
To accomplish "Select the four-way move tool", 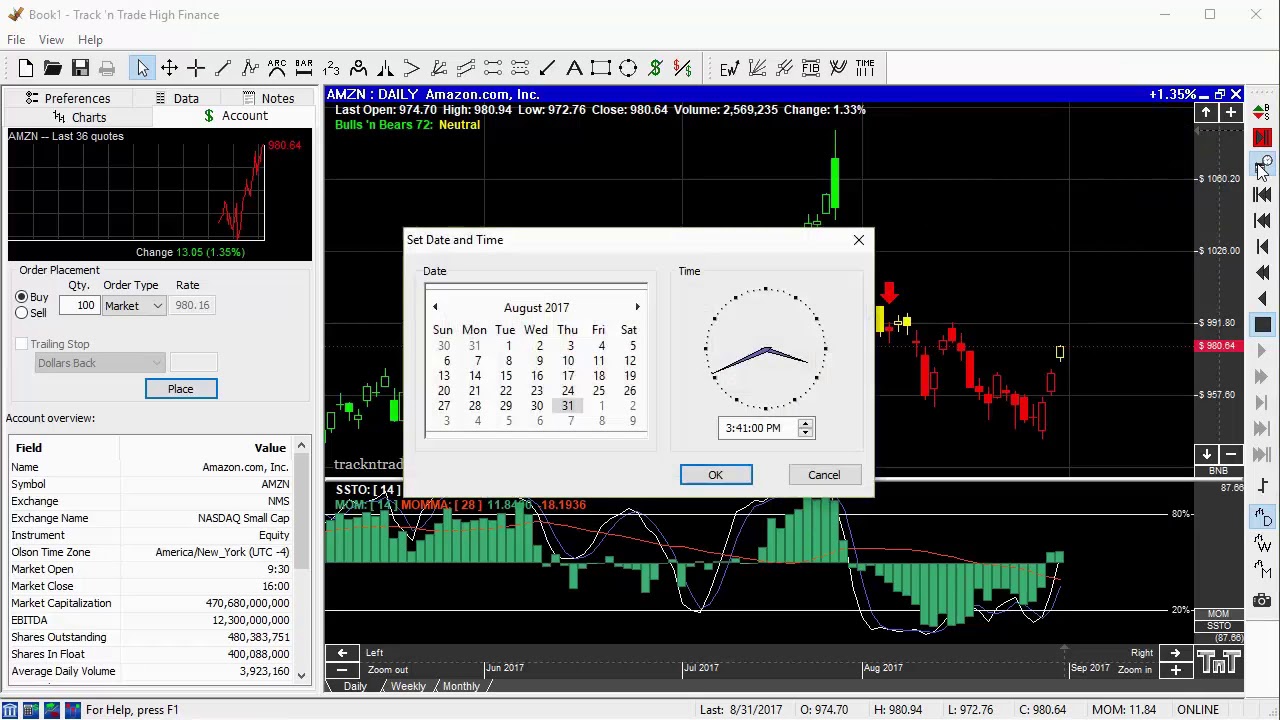I will coord(169,68).
